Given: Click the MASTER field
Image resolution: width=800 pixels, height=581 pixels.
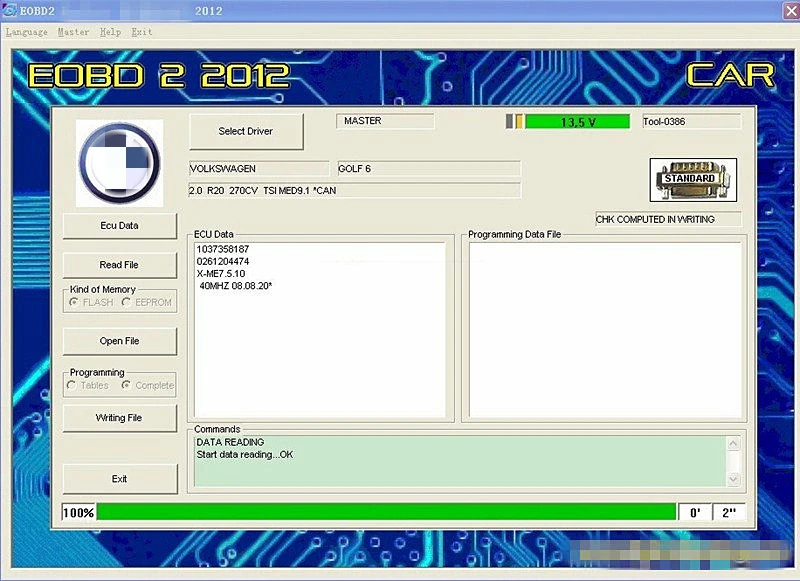Looking at the screenshot, I should [x=385, y=121].
